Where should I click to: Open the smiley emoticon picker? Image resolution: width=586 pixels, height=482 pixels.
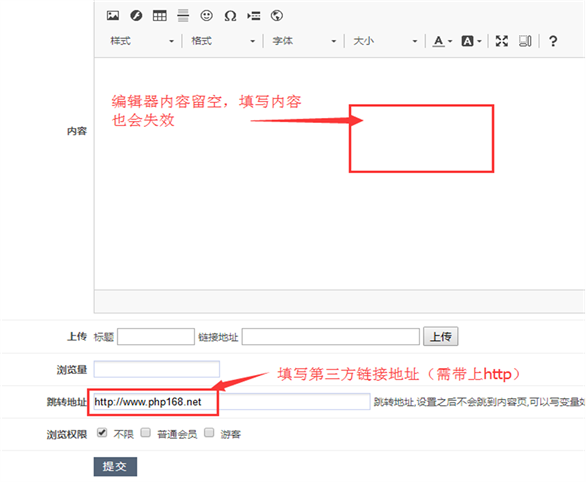pos(207,16)
